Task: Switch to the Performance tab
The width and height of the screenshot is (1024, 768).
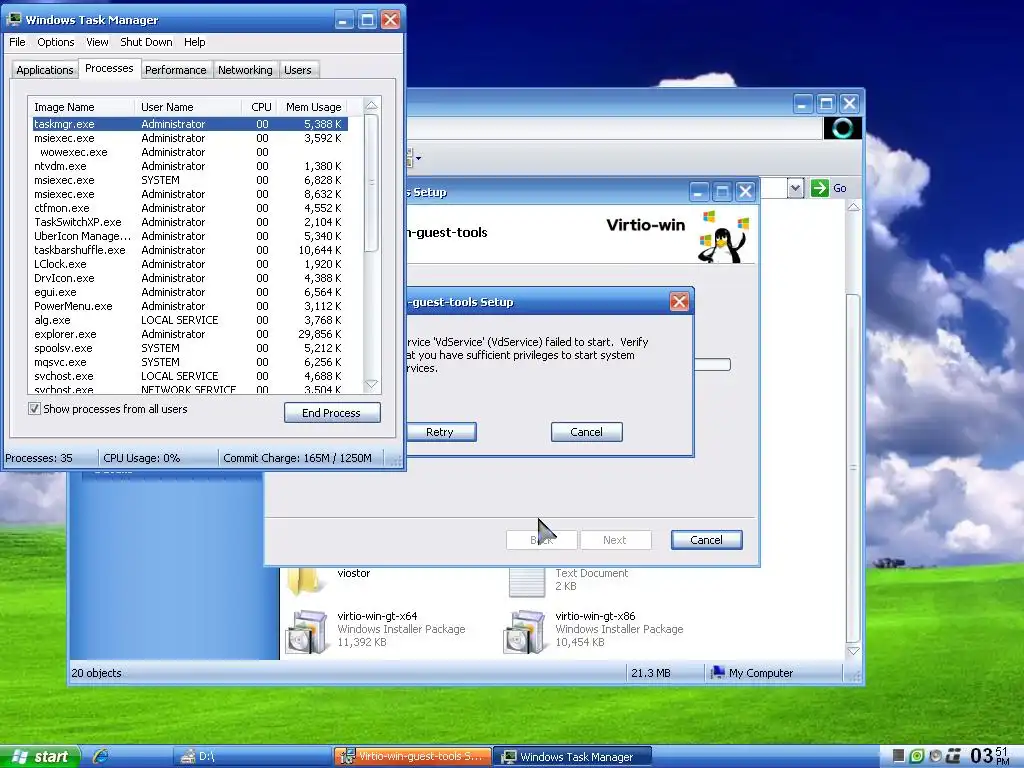Action: (176, 70)
